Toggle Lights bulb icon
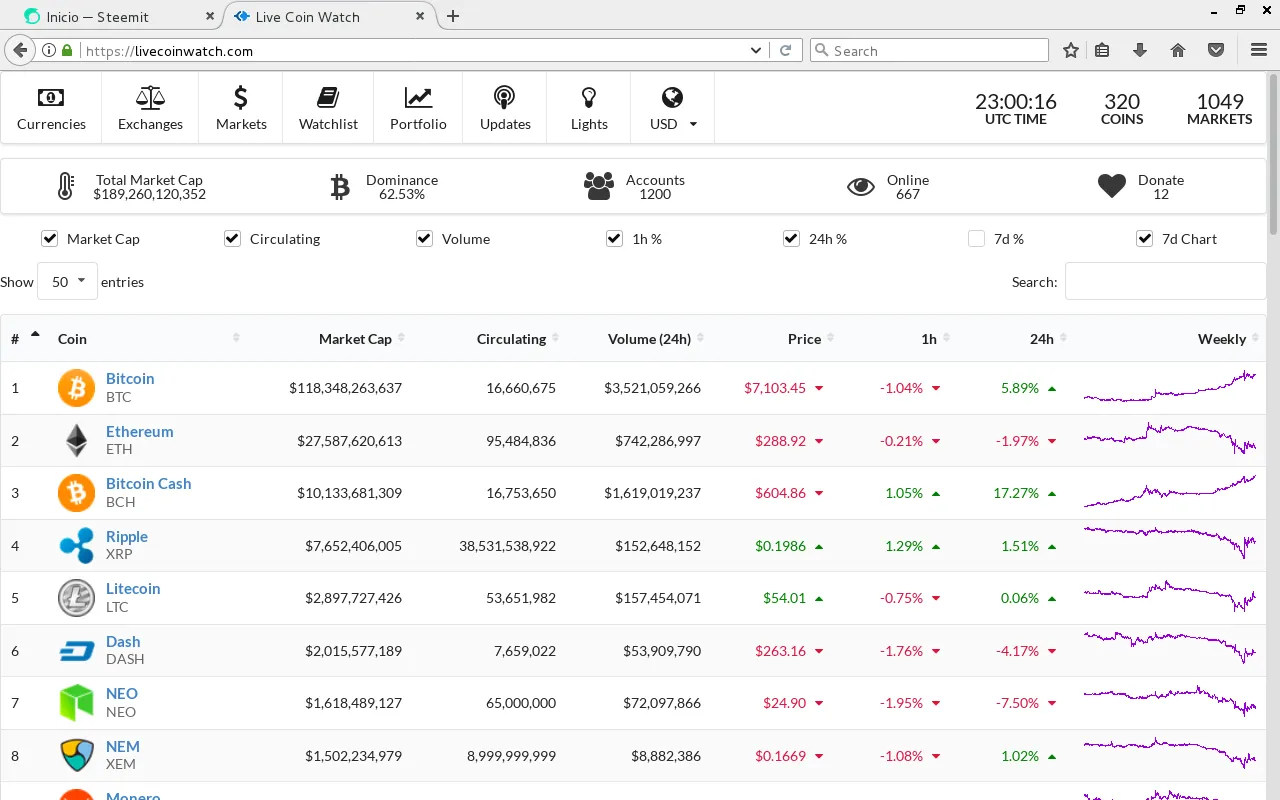This screenshot has width=1280, height=800. click(589, 97)
